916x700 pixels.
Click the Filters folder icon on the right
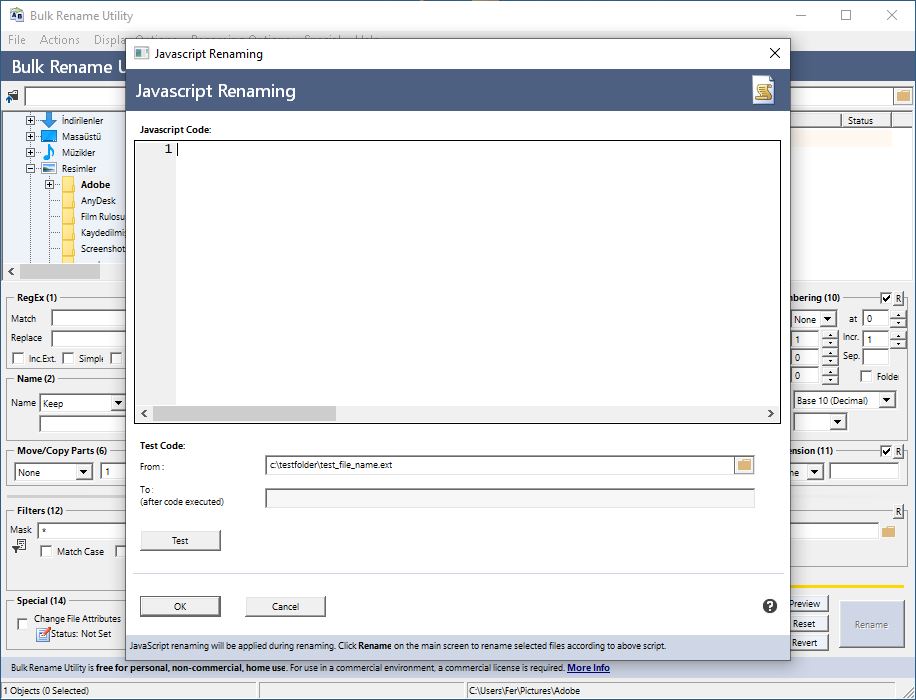(889, 531)
